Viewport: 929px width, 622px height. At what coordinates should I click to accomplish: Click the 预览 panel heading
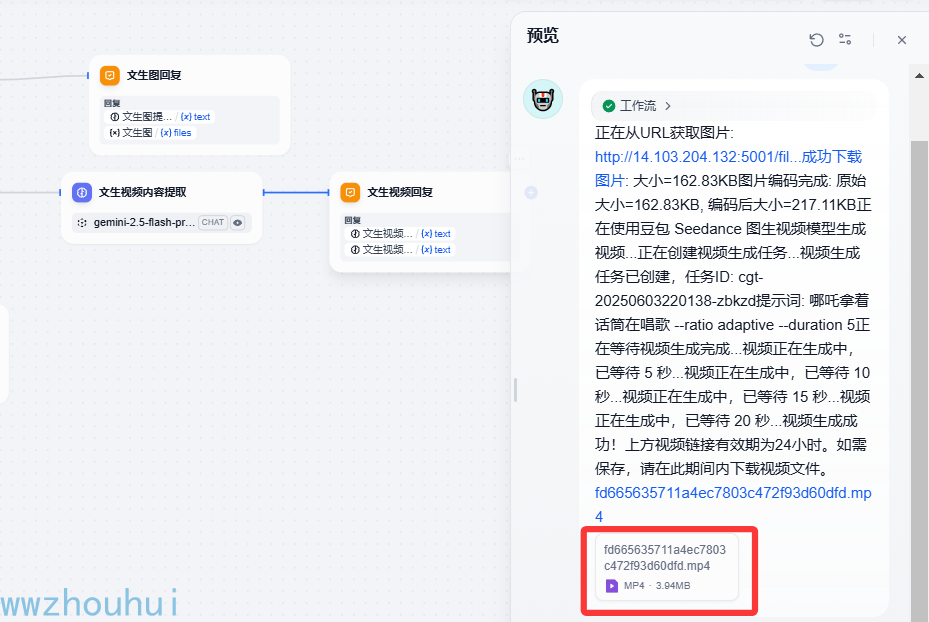point(543,36)
